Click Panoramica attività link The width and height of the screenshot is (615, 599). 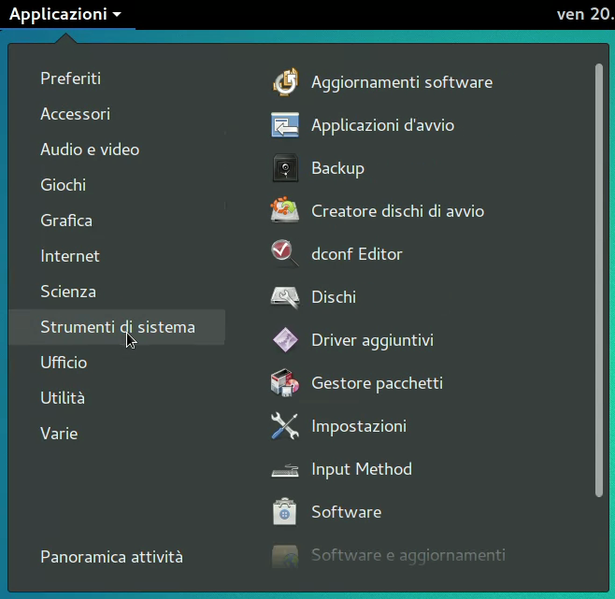[111, 557]
